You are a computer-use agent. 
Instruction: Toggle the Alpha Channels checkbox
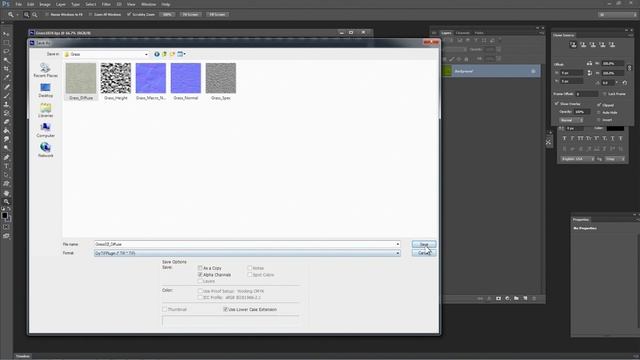click(200, 275)
